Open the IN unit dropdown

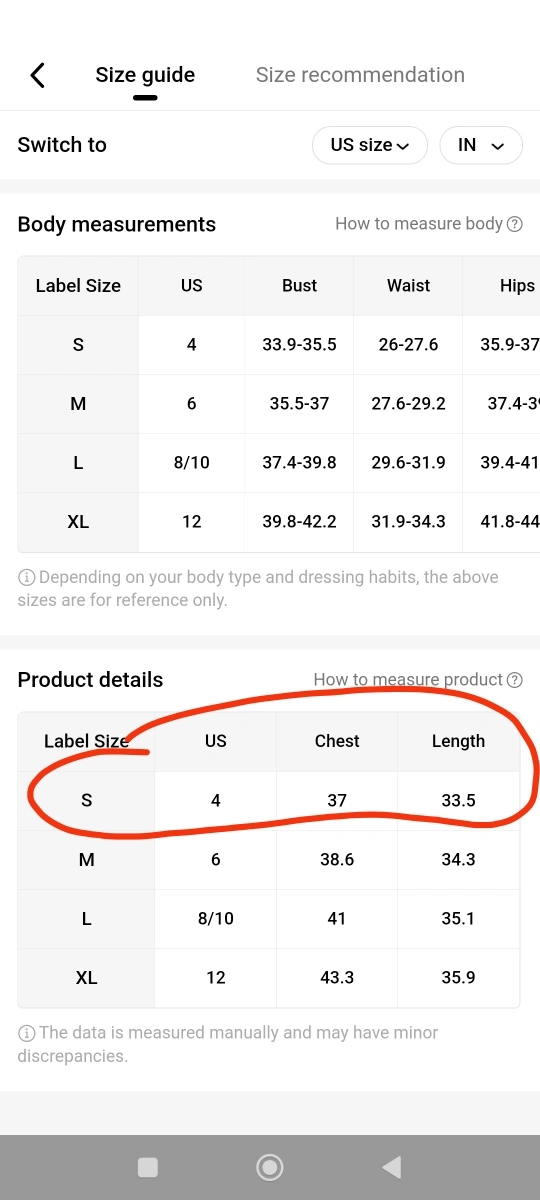[x=481, y=145]
